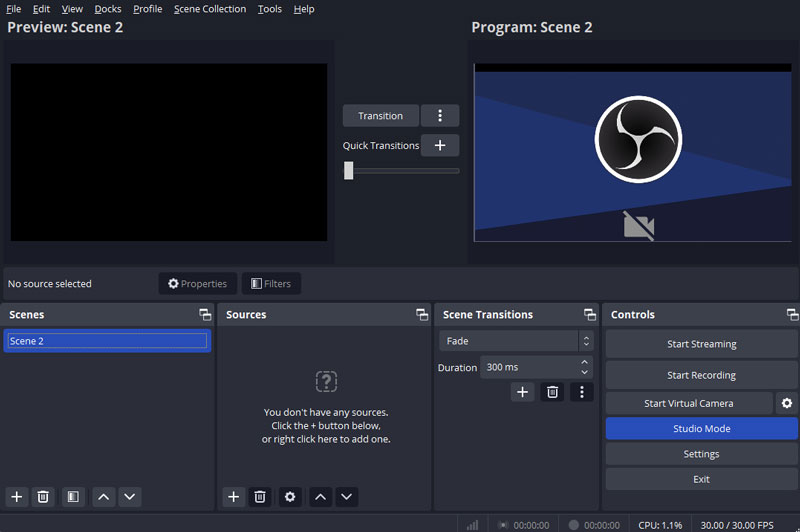Open Transition options three-dot menu
800x532 pixels.
pos(440,115)
